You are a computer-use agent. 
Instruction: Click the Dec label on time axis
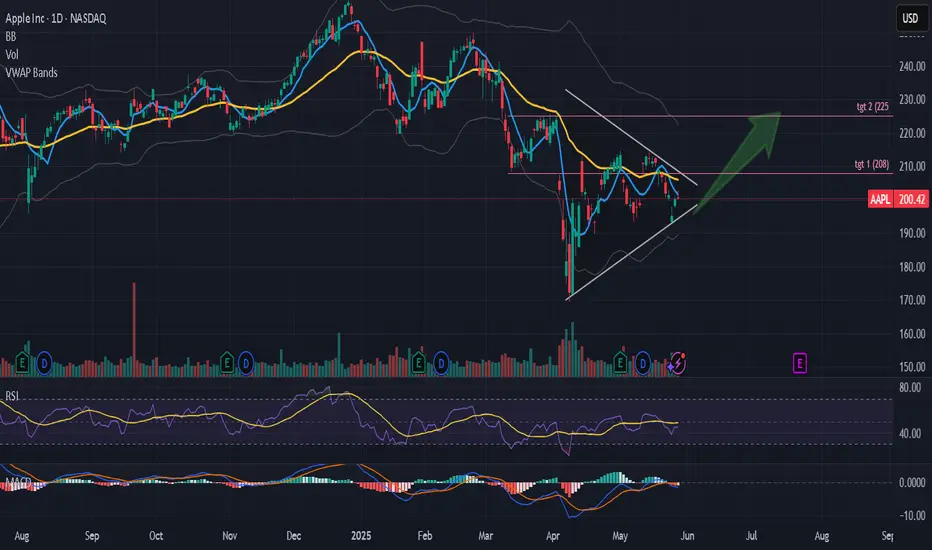294,536
